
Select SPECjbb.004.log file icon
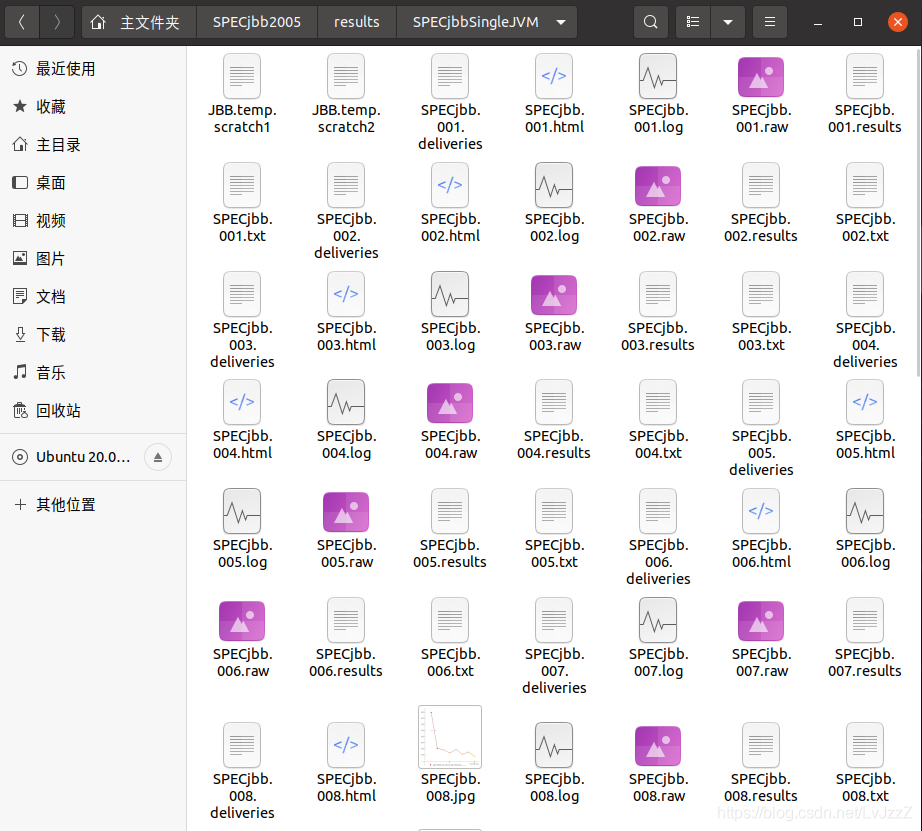346,402
